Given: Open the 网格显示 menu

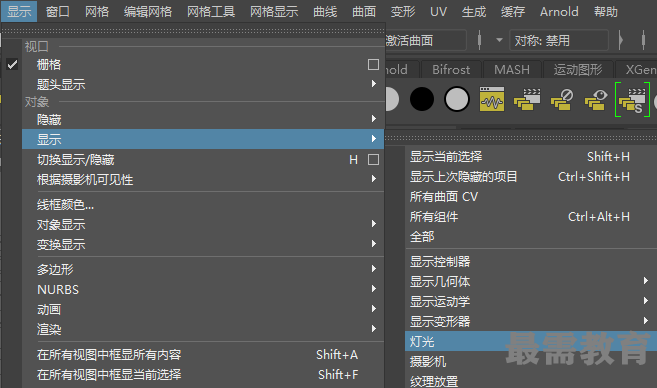Looking at the screenshot, I should (x=274, y=11).
